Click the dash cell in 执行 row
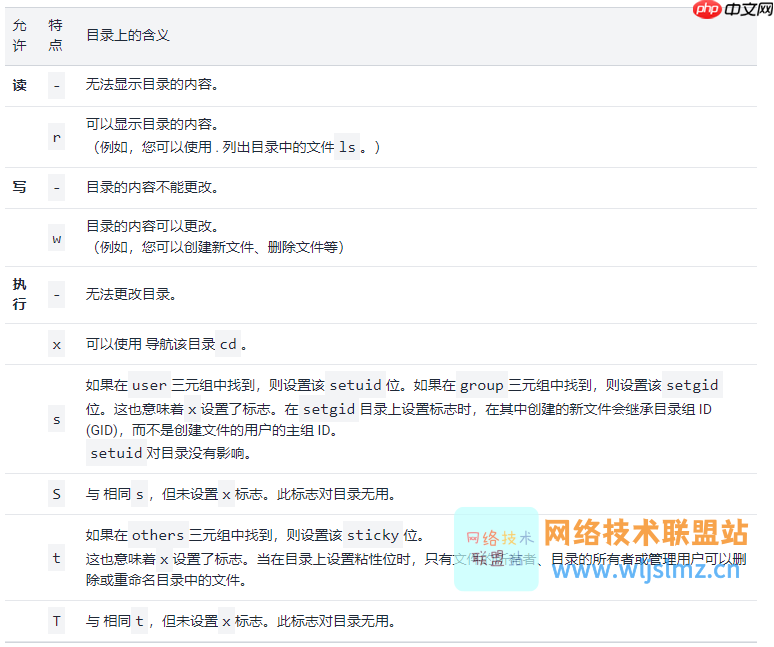 (56, 295)
